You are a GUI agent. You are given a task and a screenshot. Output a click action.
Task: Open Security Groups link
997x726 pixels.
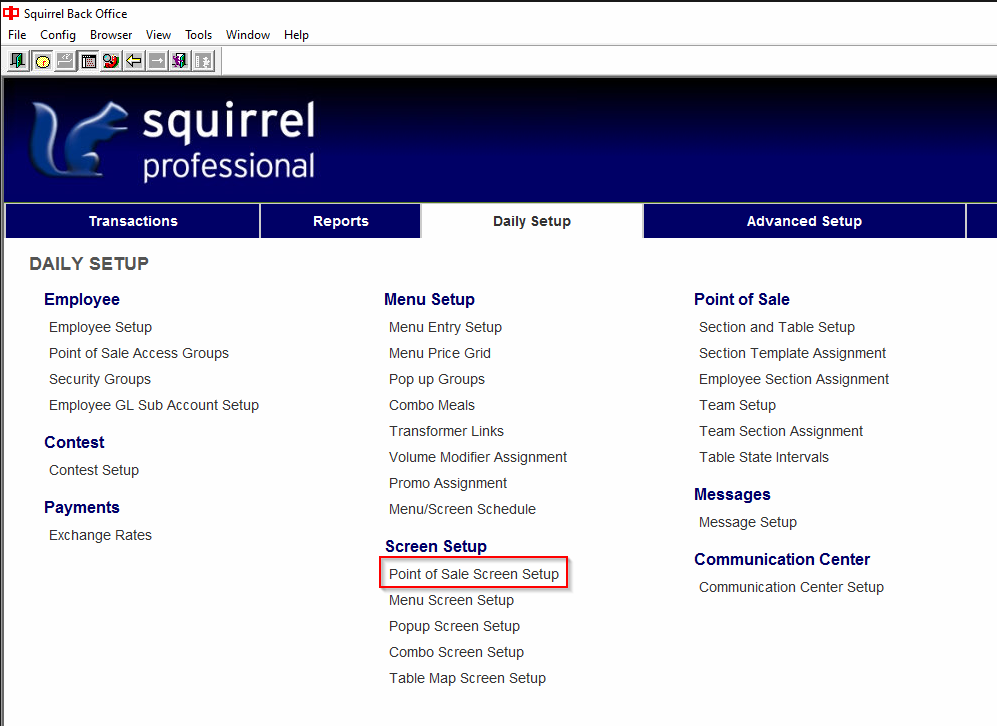tap(100, 380)
